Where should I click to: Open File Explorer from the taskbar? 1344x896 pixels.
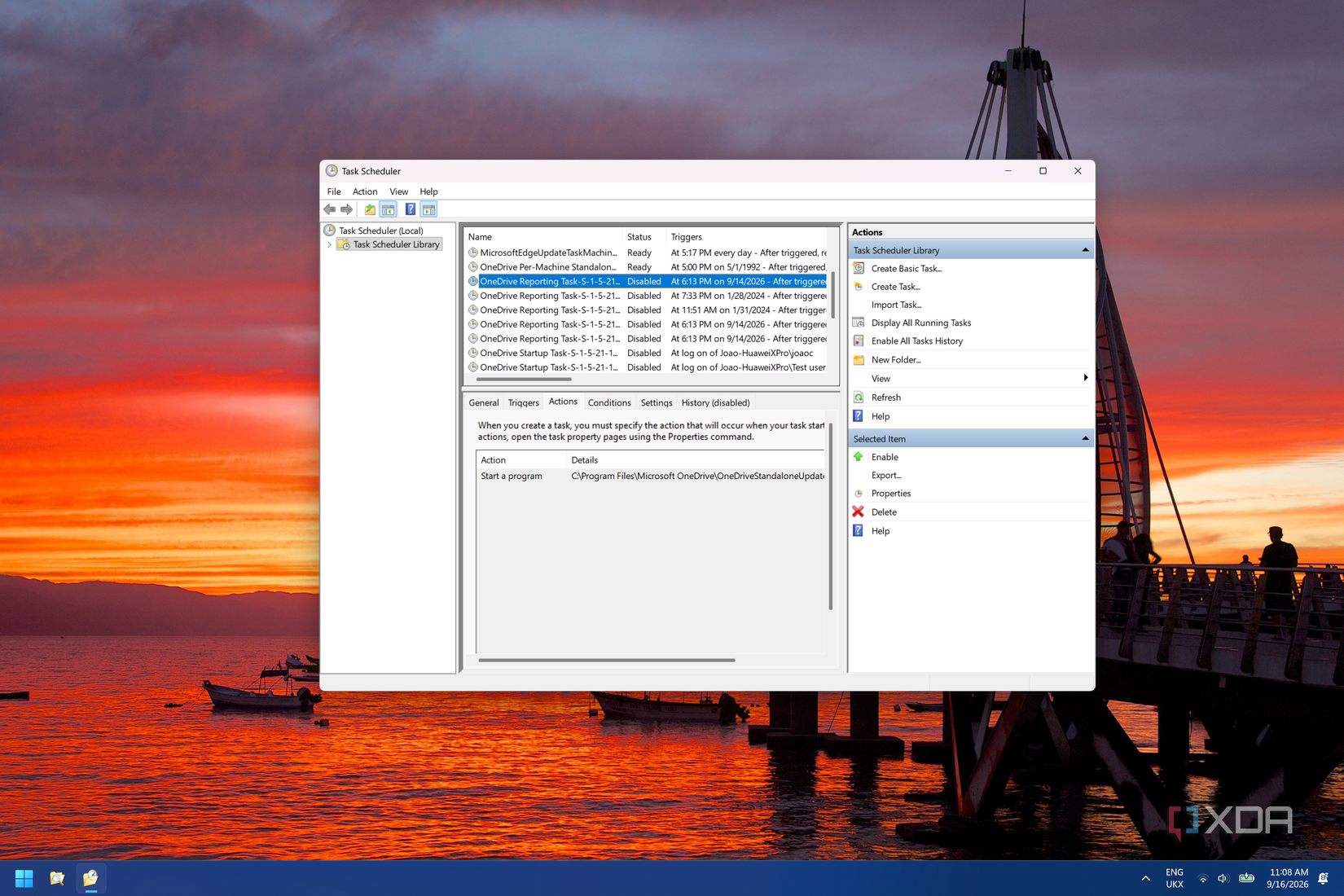tap(57, 878)
